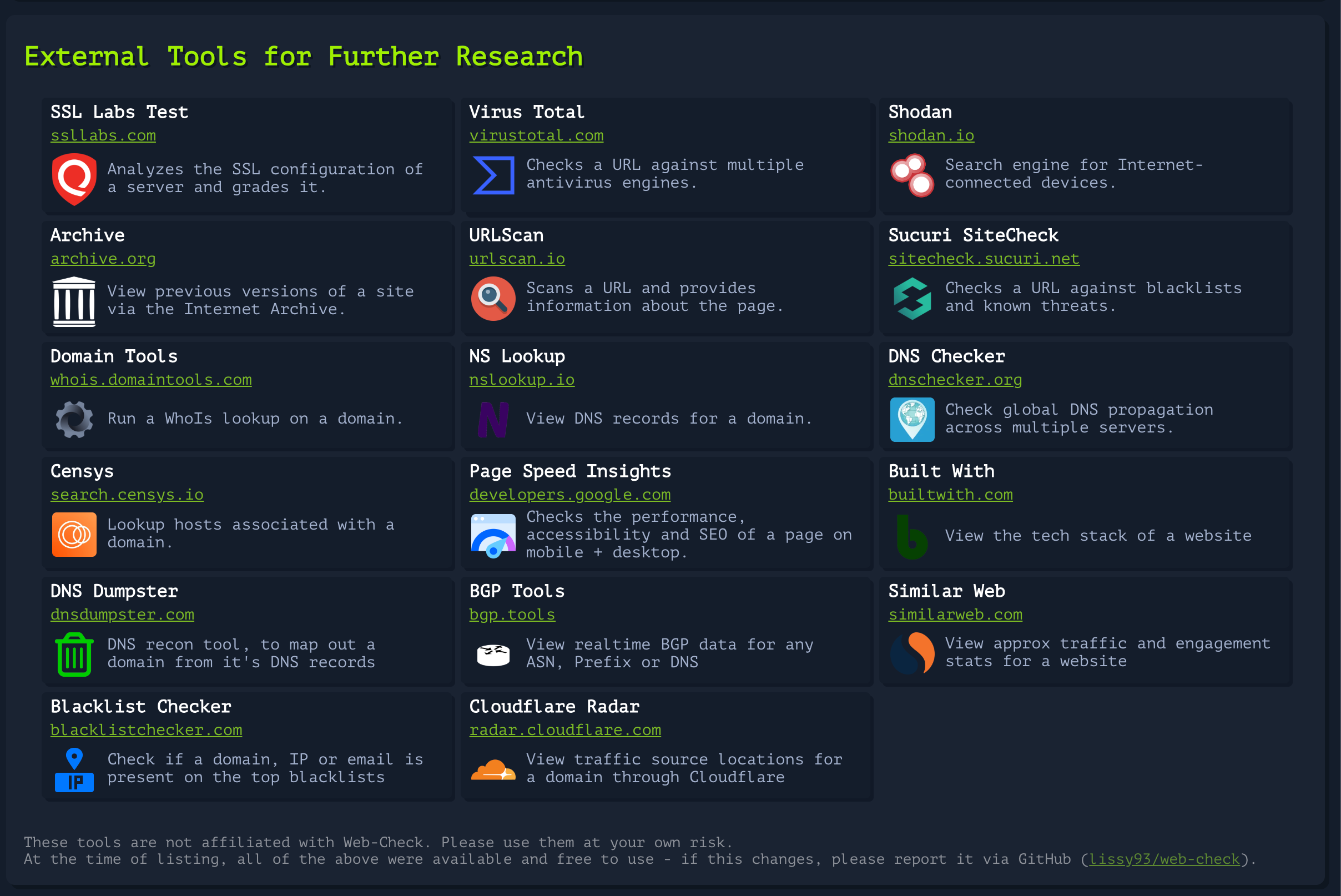The width and height of the screenshot is (1341, 896).
Task: Click the URLScan card title
Action: point(506,235)
